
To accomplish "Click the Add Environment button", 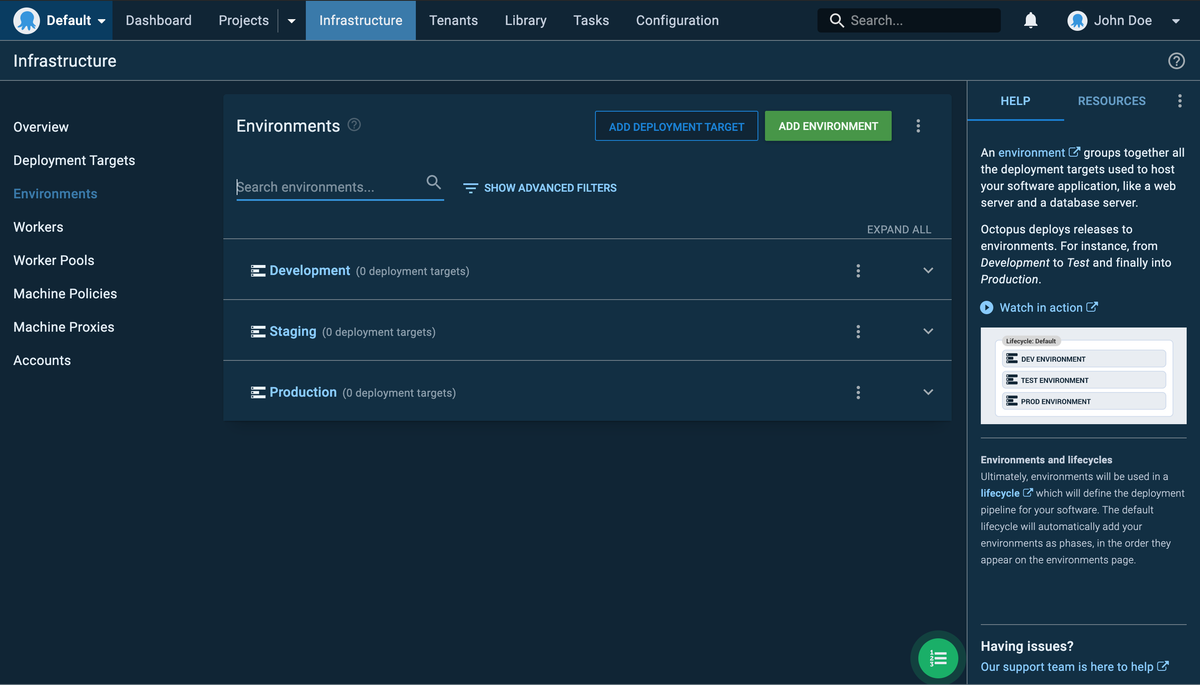I will (x=828, y=126).
